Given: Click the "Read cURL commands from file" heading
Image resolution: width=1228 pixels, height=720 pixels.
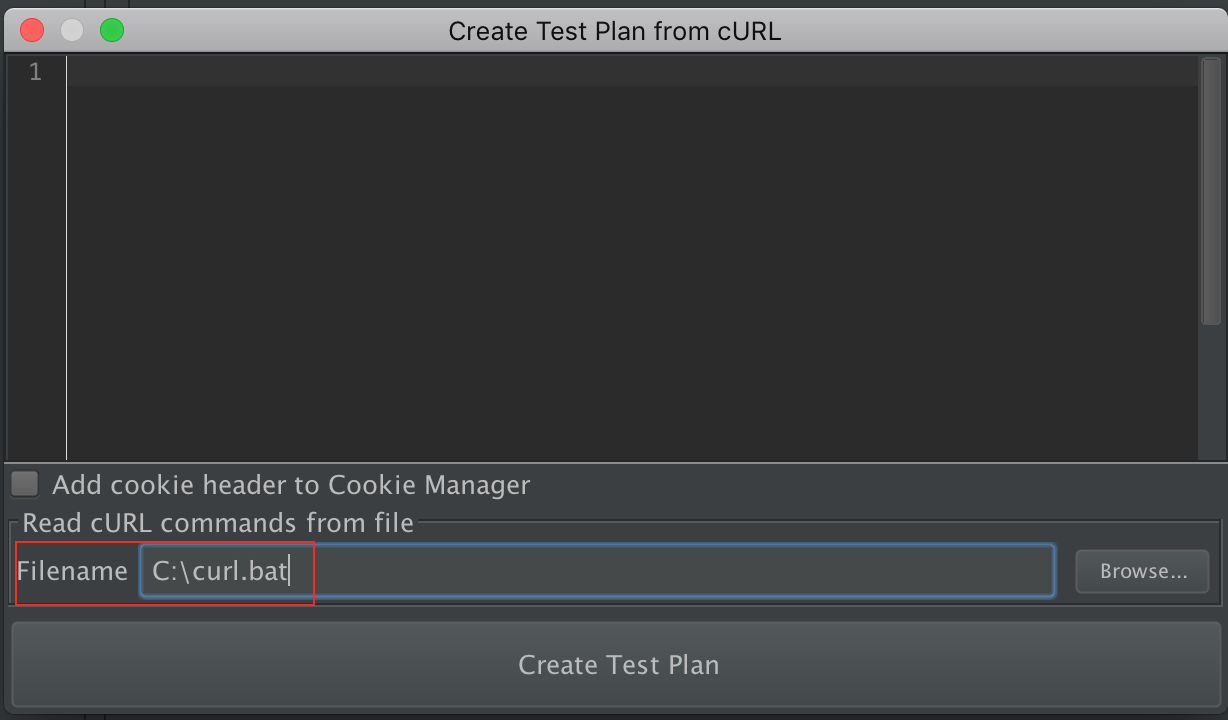Looking at the screenshot, I should click(218, 522).
